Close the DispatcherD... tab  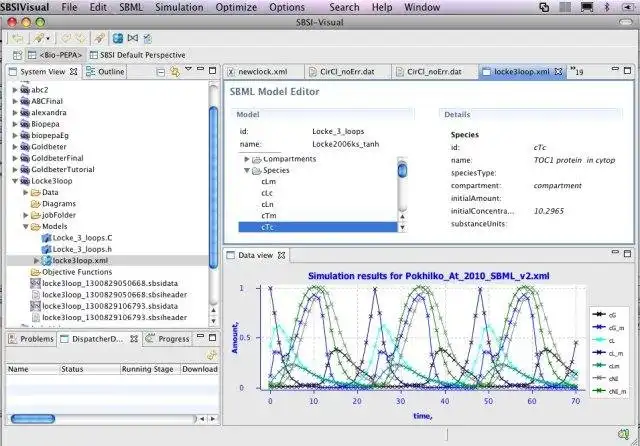click(x=134, y=339)
